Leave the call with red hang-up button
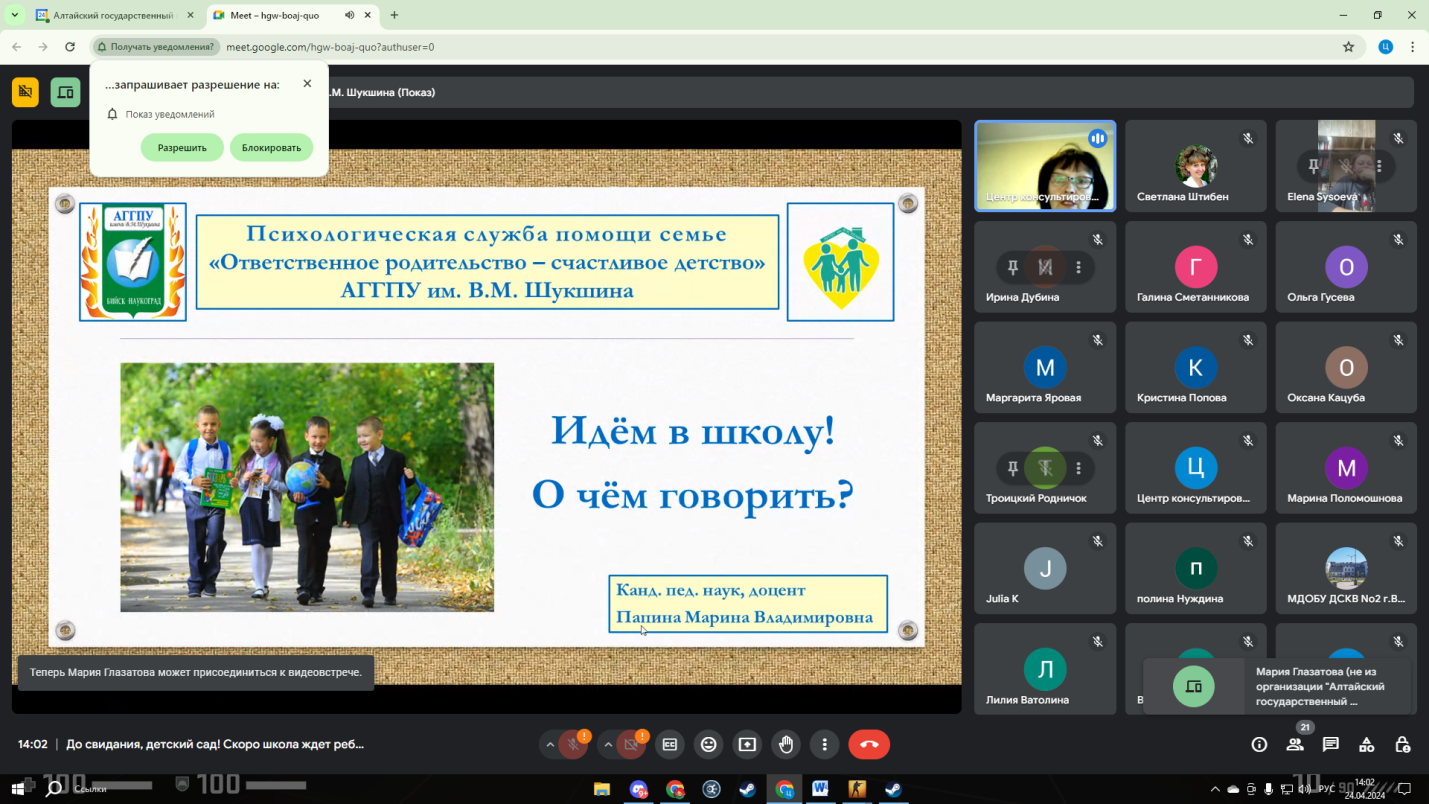 coord(869,744)
